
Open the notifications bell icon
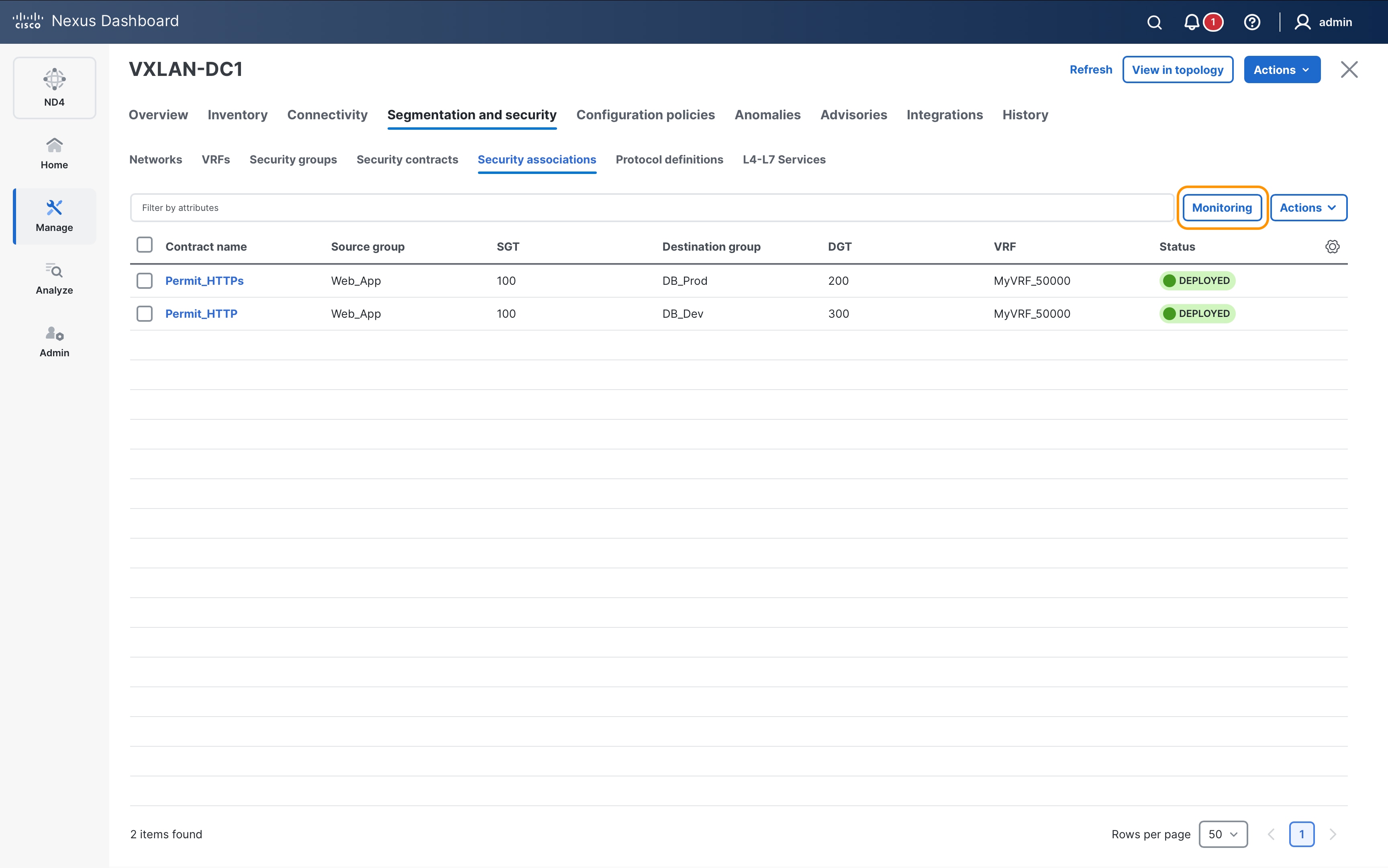(x=1191, y=22)
